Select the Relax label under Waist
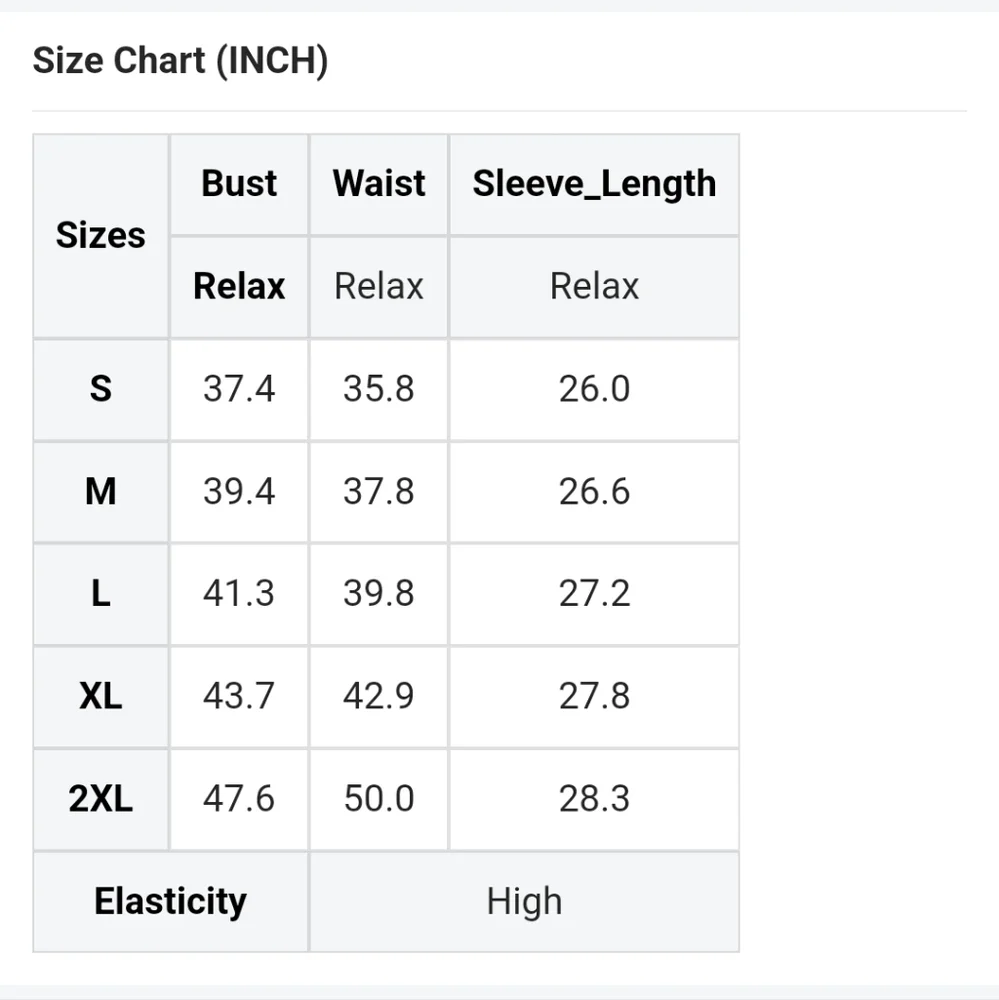This screenshot has width=999, height=1000. point(379,286)
